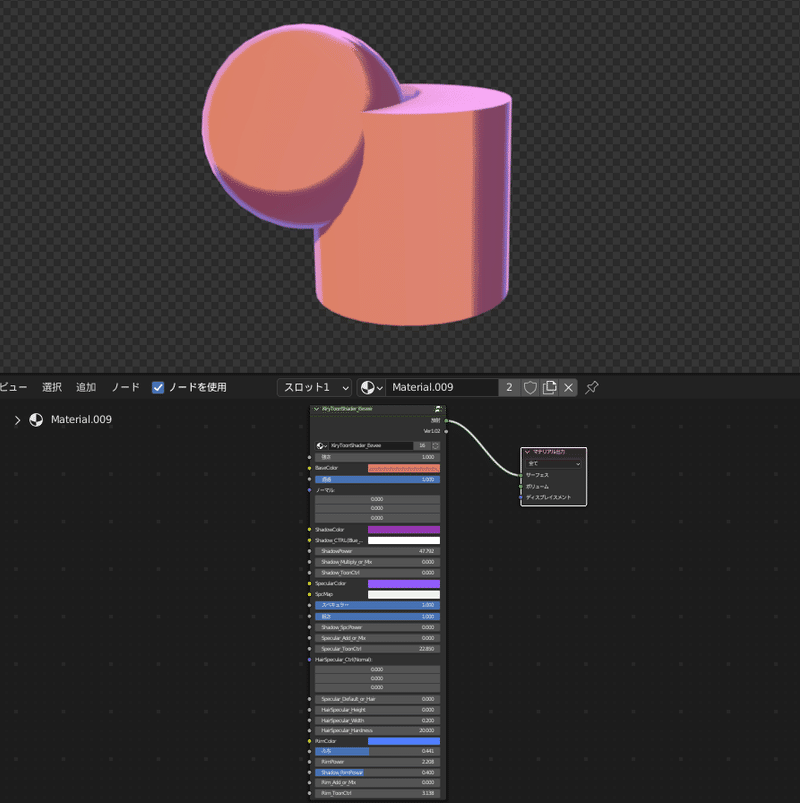Click the Shadow_Multiply_or_Mix slider
The image size is (800, 803).
coord(377,562)
